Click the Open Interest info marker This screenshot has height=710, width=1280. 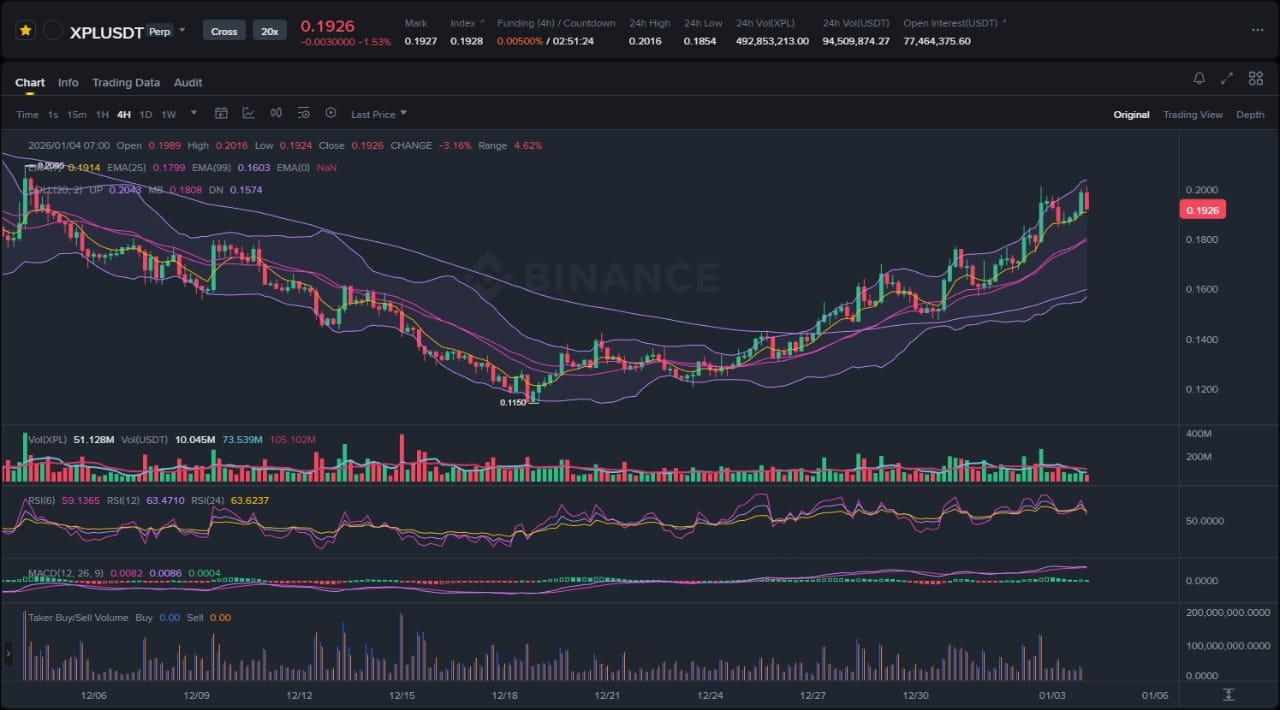1004,21
